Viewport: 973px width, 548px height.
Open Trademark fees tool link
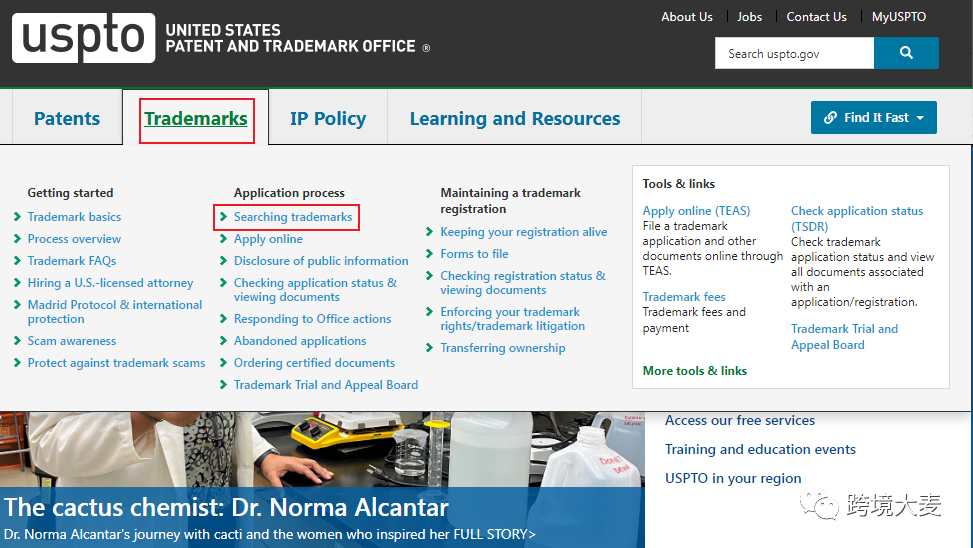pyautogui.click(x=684, y=297)
